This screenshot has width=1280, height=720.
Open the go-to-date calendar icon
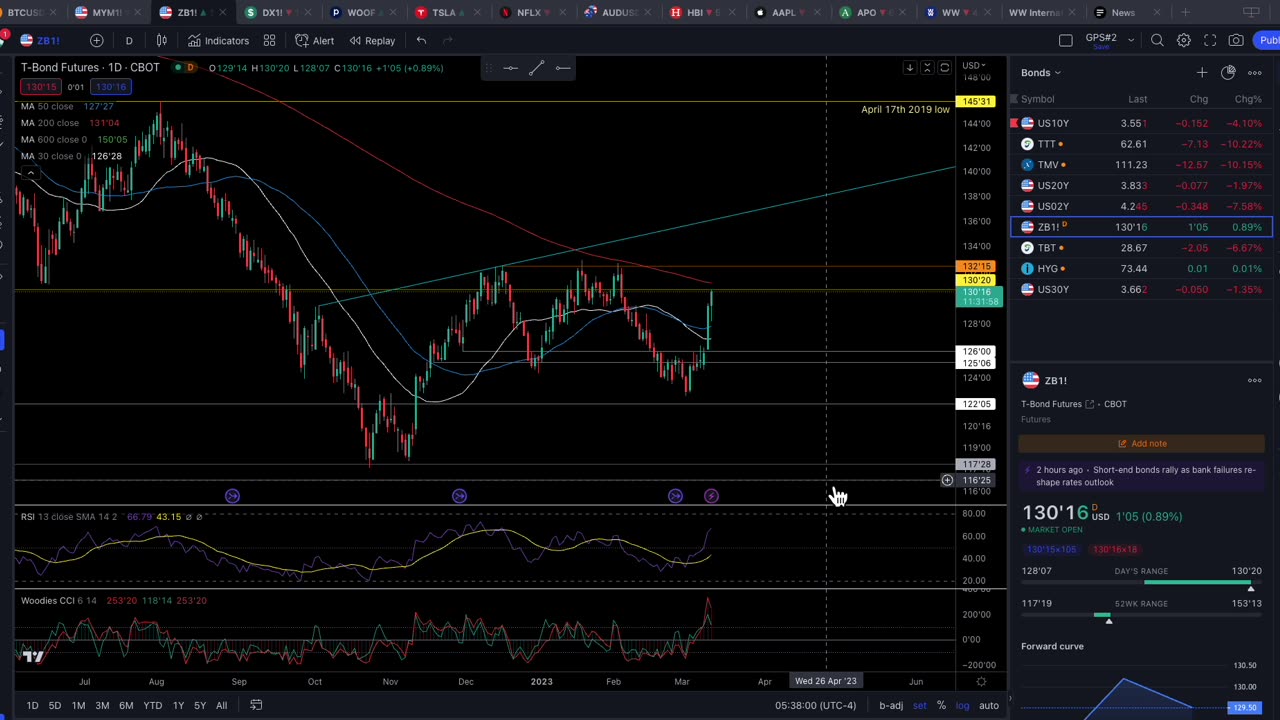[x=256, y=705]
